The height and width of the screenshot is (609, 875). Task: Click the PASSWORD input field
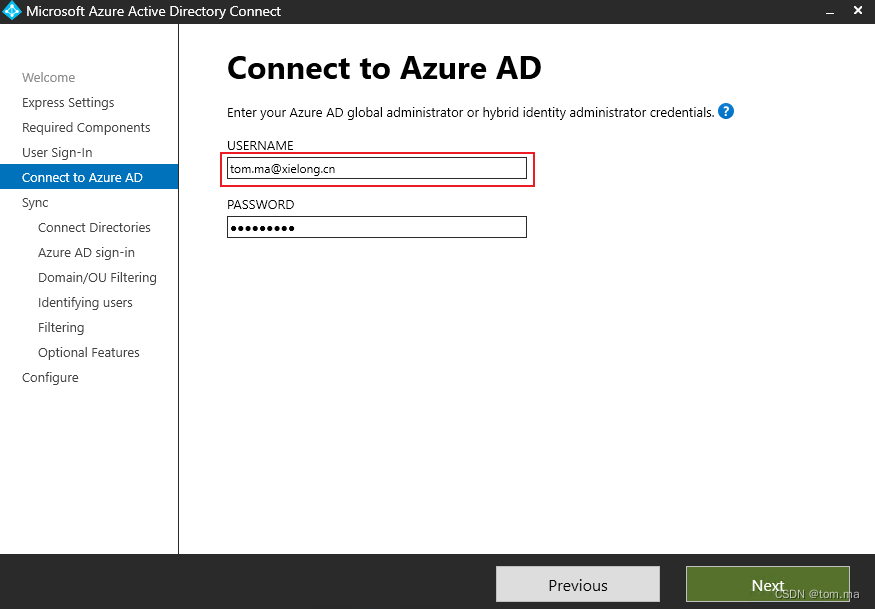click(377, 227)
